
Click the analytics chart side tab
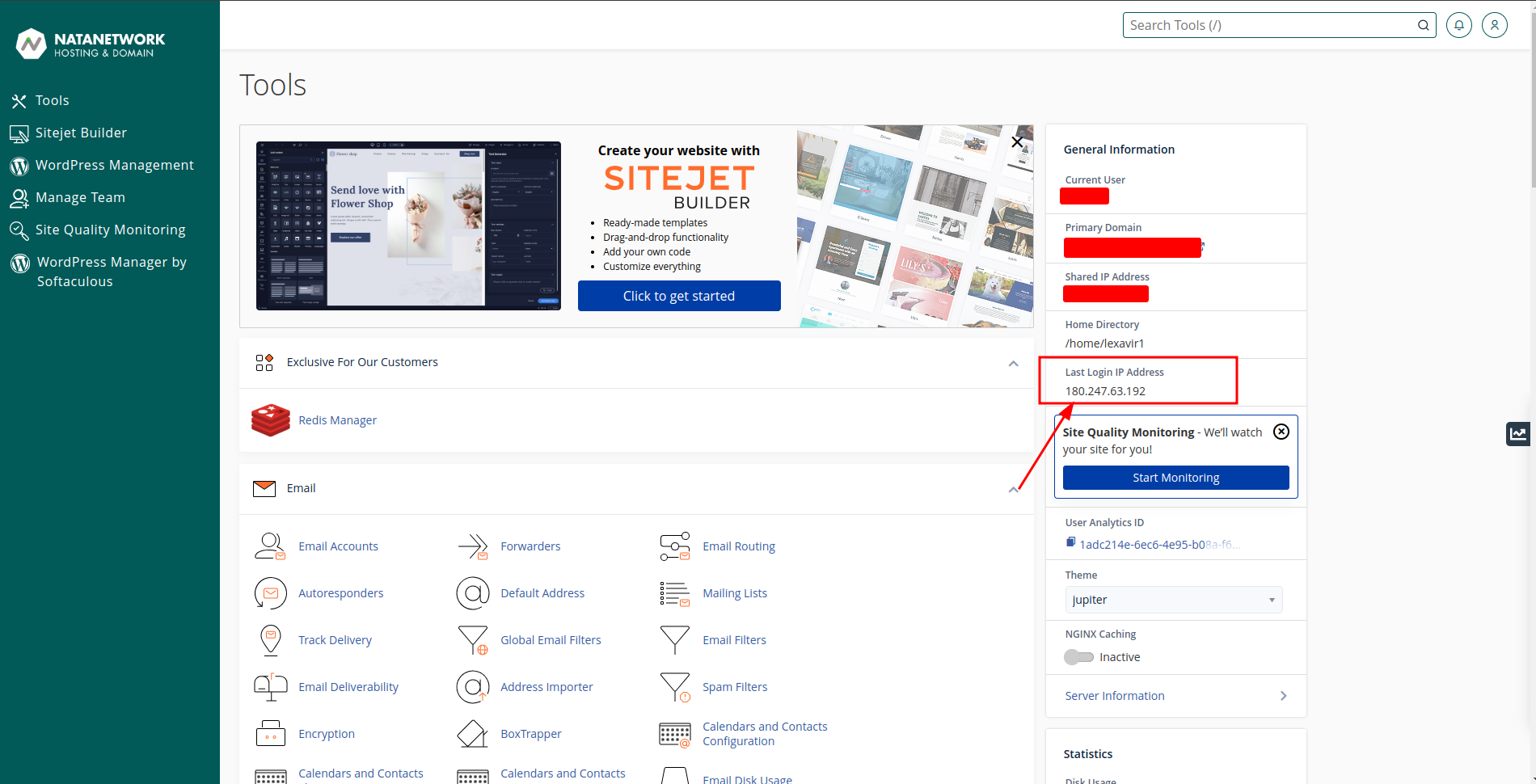[x=1518, y=434]
